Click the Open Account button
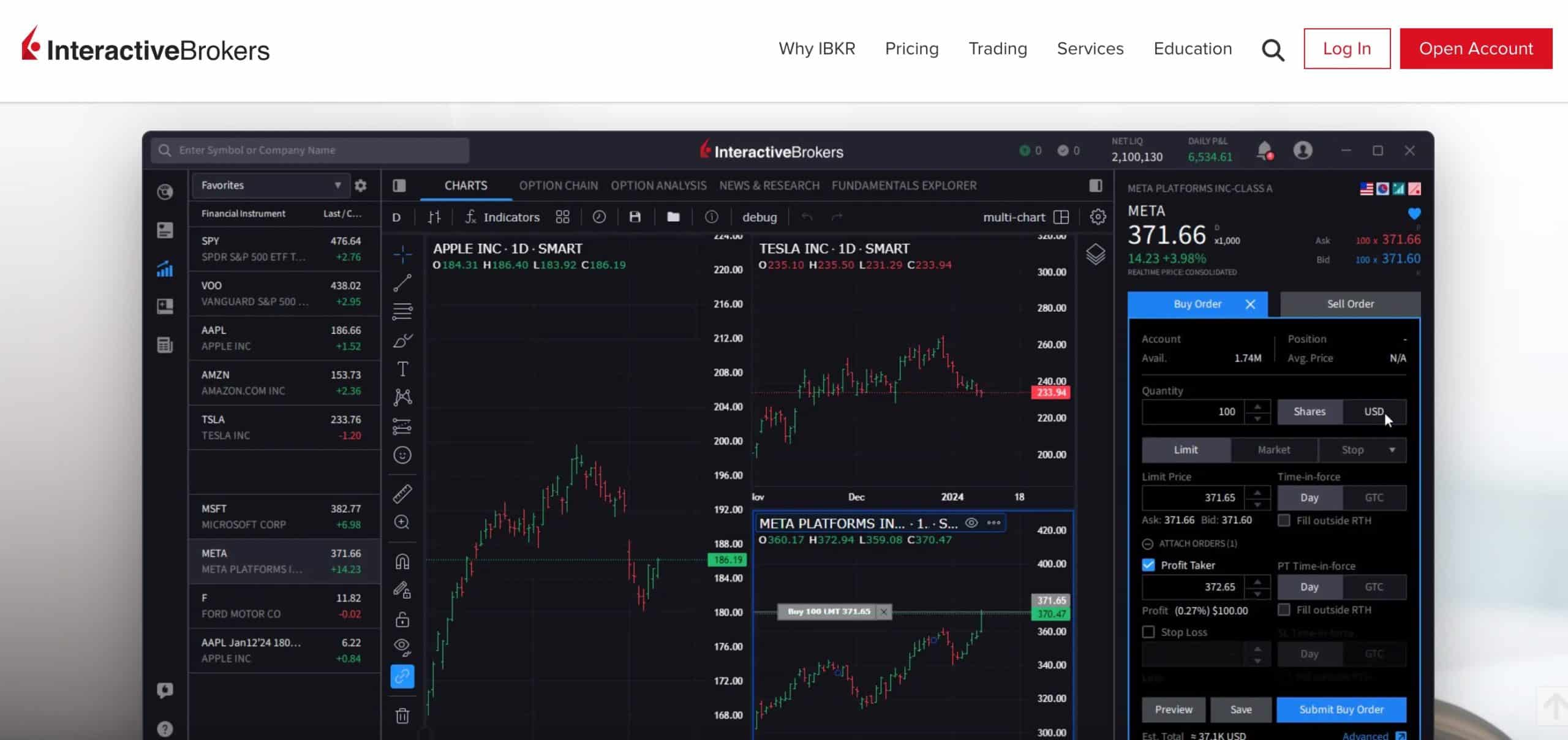The image size is (1568, 740). click(x=1476, y=48)
